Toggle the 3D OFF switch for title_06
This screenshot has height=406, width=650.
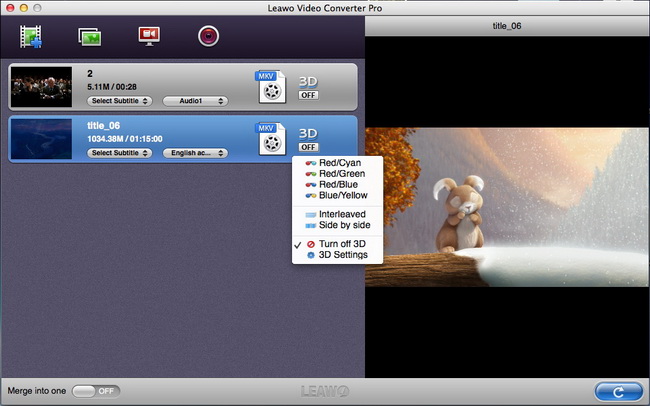point(308,147)
